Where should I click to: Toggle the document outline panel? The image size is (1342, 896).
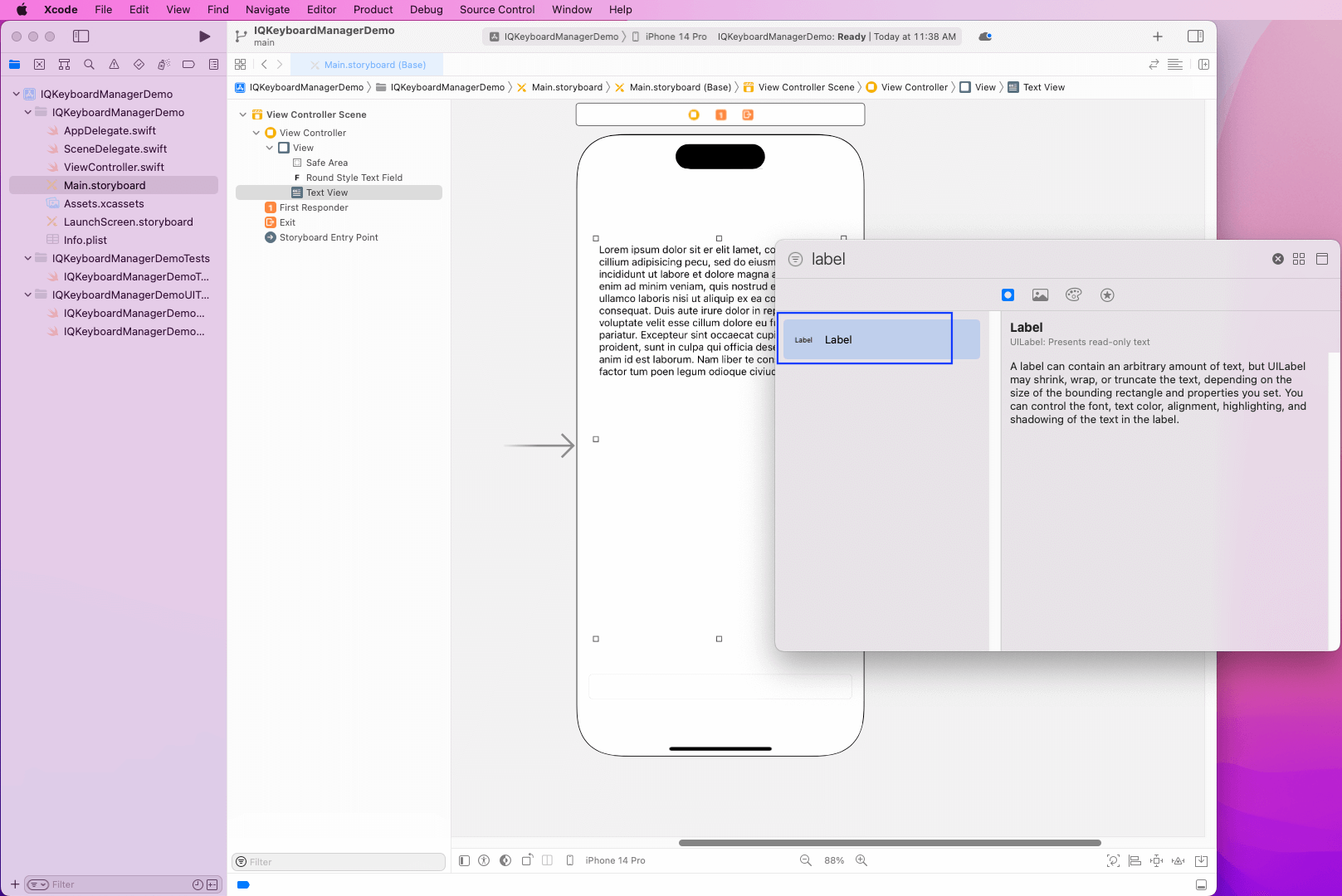464,861
